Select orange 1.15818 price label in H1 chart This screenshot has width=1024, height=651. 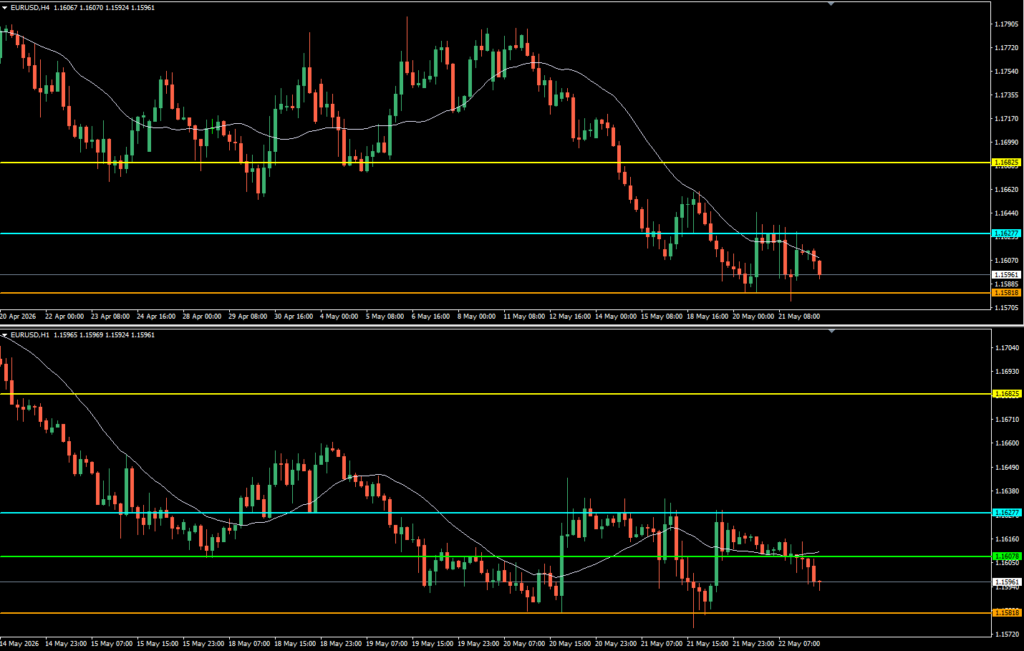tap(1006, 613)
